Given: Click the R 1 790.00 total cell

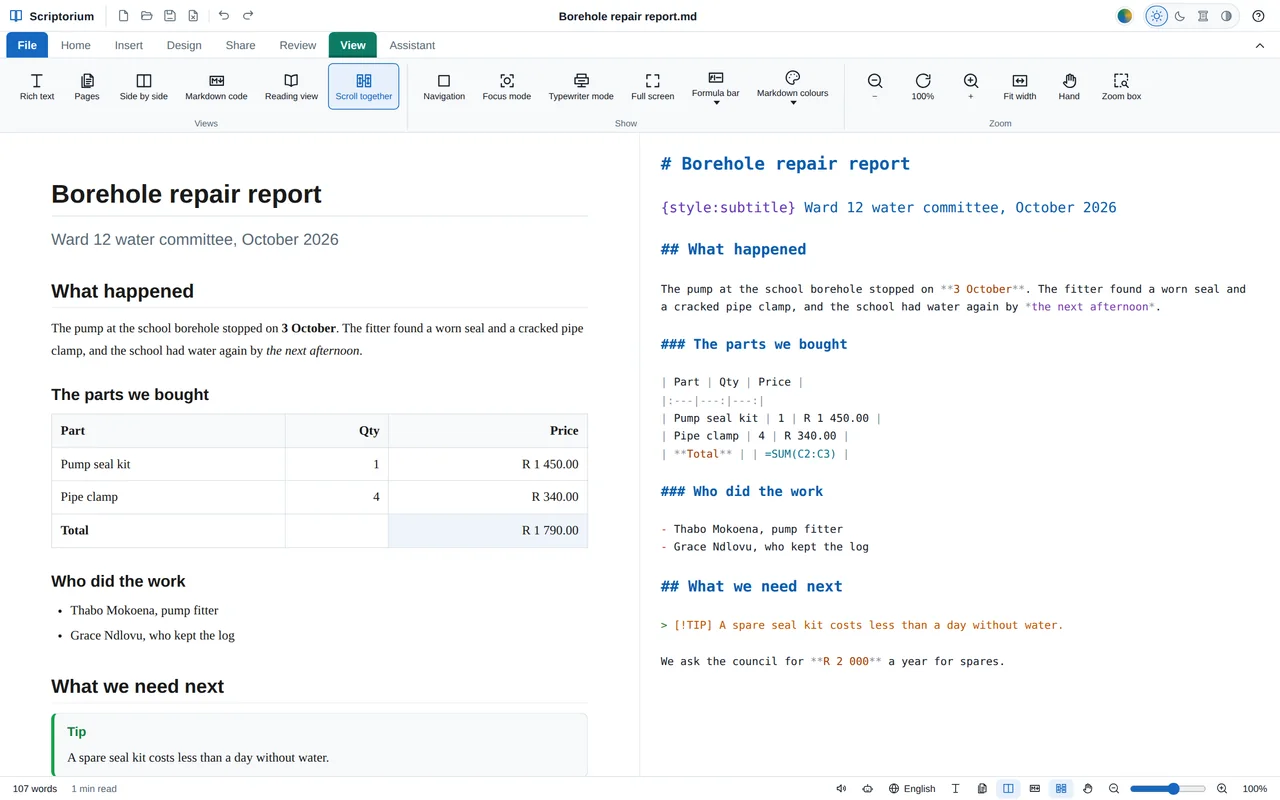Looking at the screenshot, I should pyautogui.click(x=488, y=531).
